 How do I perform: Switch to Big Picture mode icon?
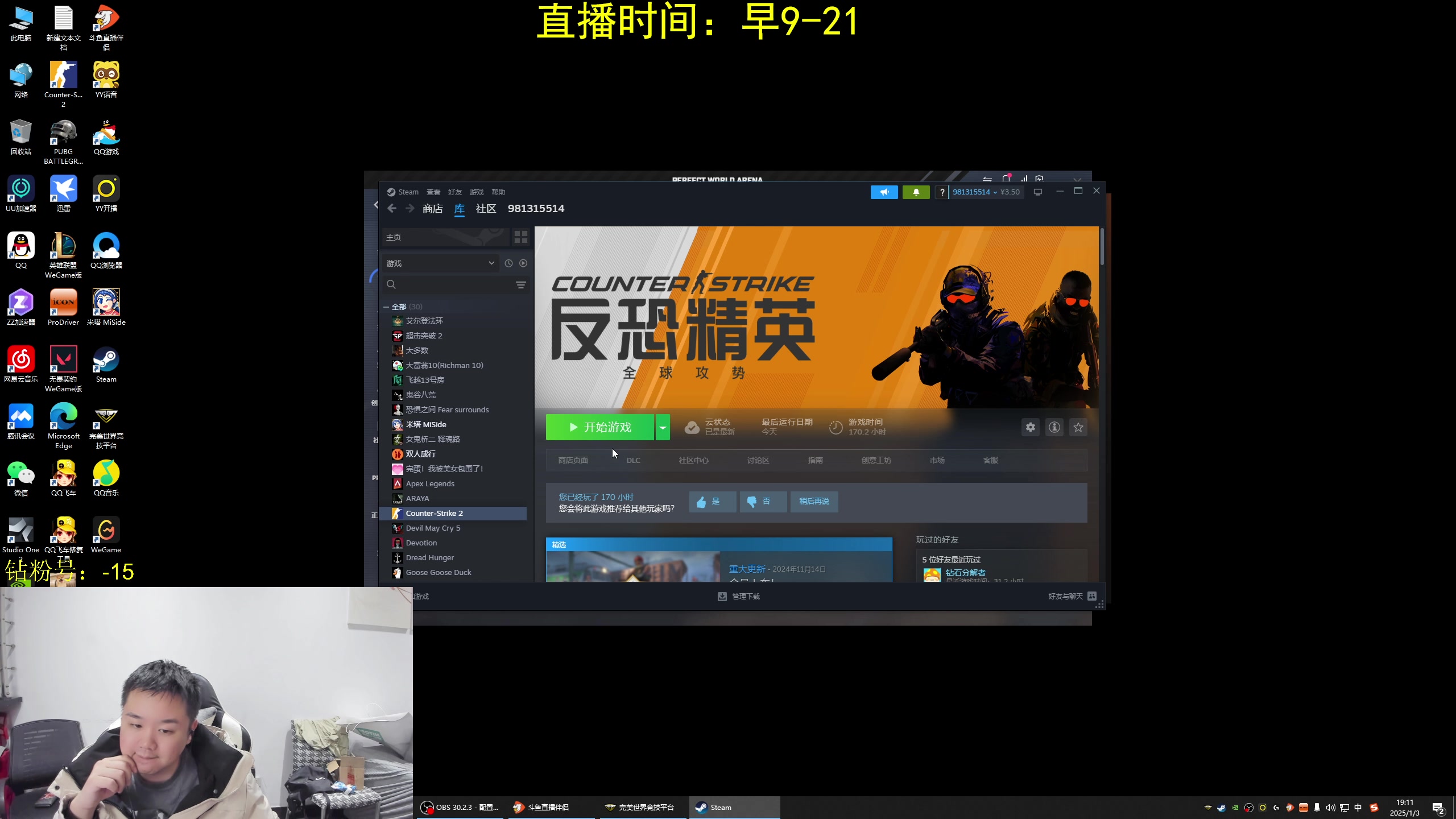1038,192
